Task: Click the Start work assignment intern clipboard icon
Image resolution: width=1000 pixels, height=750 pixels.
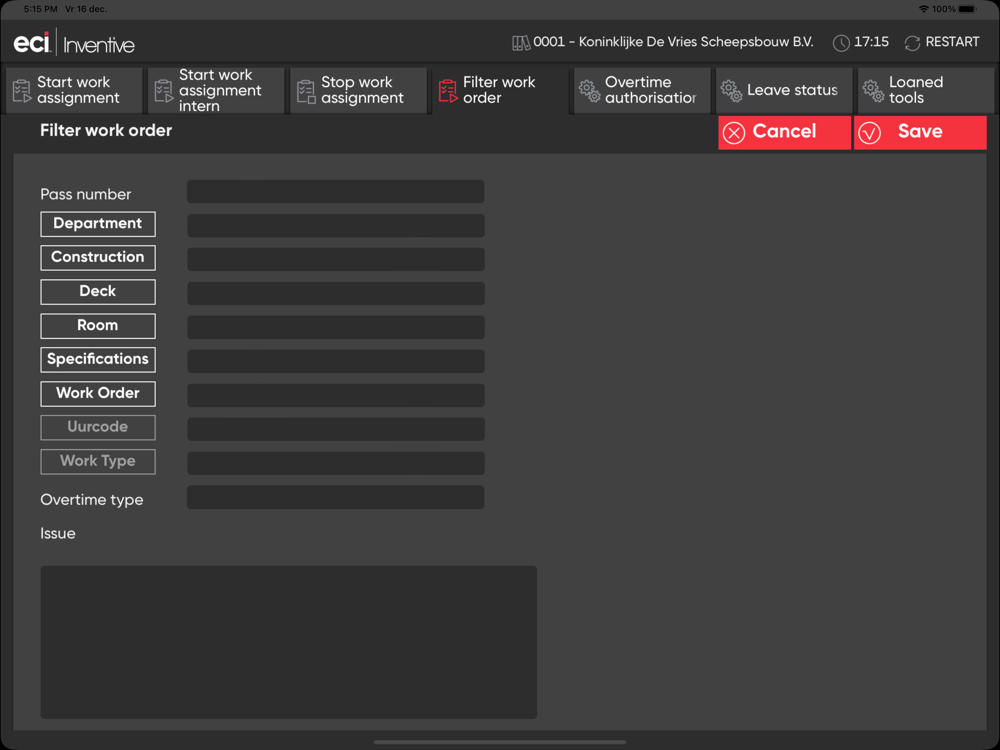Action: 164,91
